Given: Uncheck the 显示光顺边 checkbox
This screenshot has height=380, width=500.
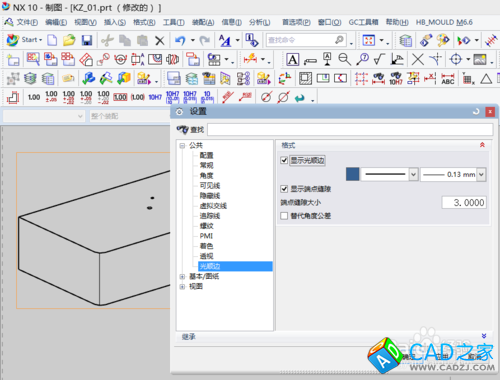Looking at the screenshot, I should click(284, 161).
